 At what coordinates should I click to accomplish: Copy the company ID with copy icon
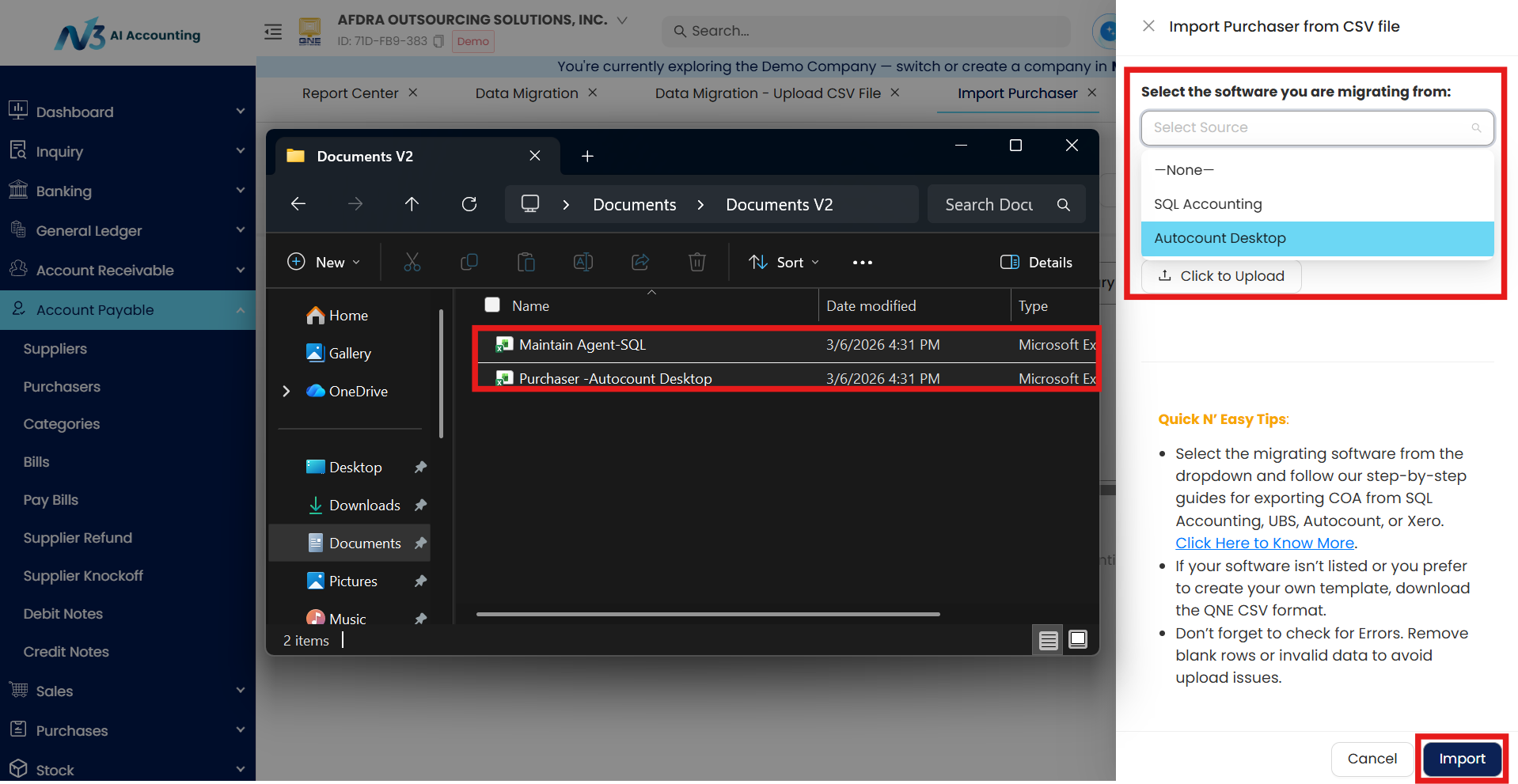(x=438, y=41)
